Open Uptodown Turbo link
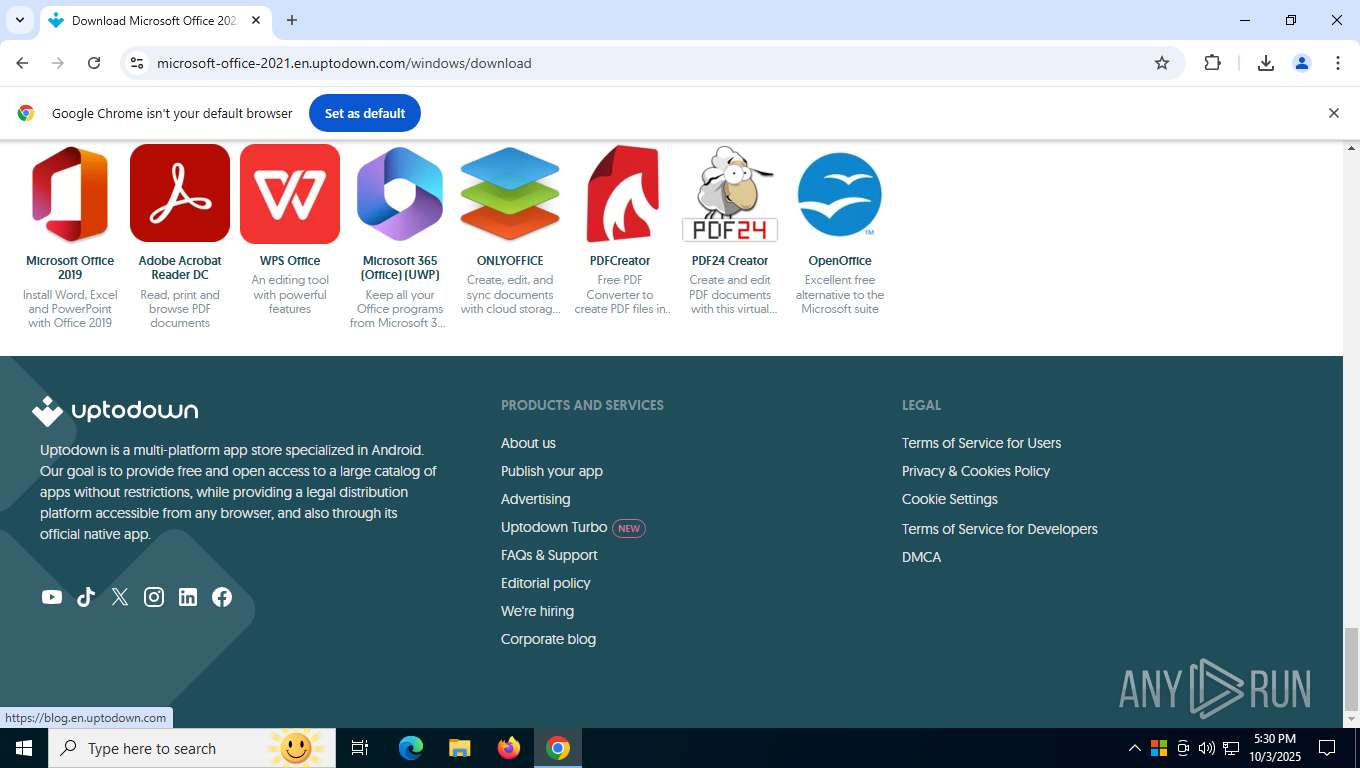This screenshot has height=768, width=1360. point(554,527)
